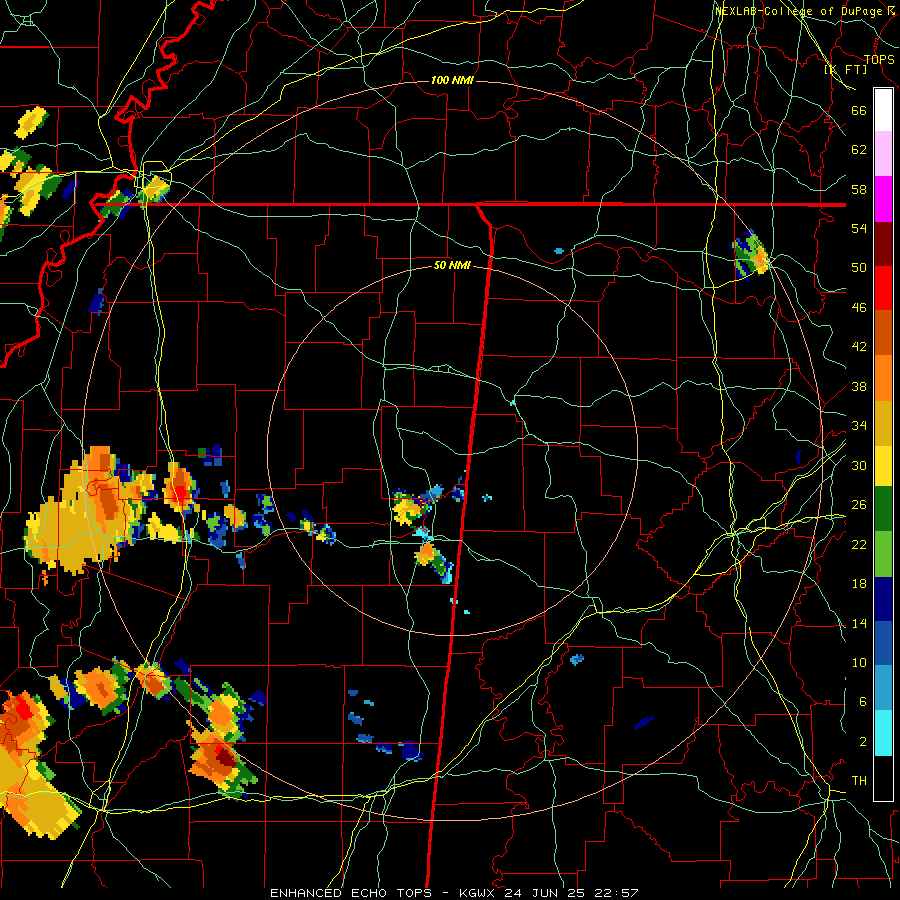Pick the light sky-blue legend swatch

point(883,688)
